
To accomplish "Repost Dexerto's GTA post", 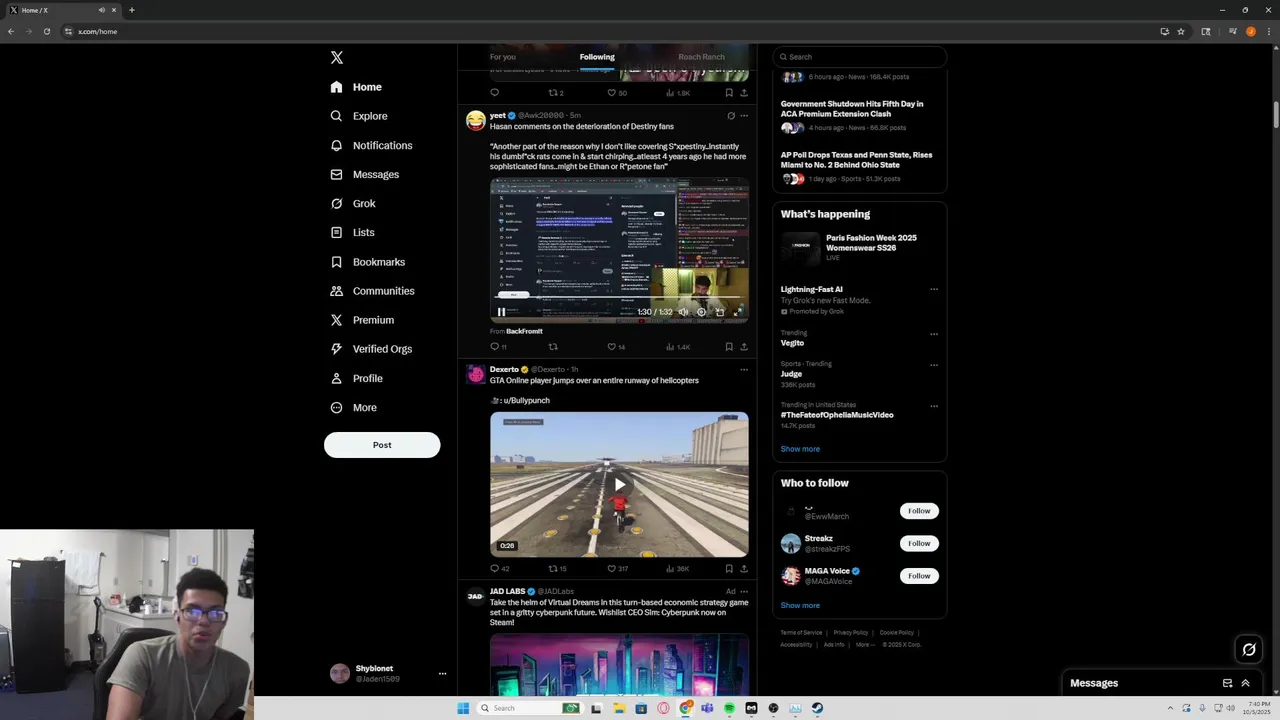I will pos(557,569).
